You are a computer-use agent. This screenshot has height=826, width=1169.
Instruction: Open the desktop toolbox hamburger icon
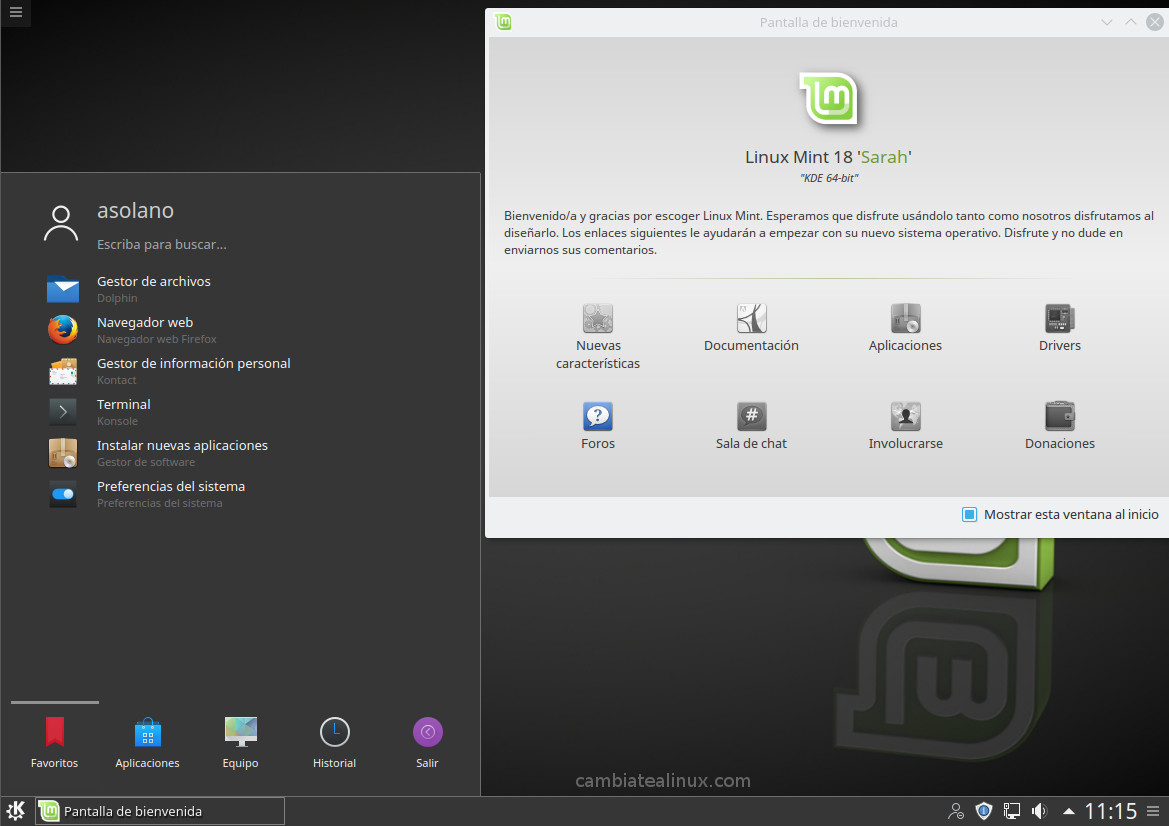pyautogui.click(x=16, y=12)
